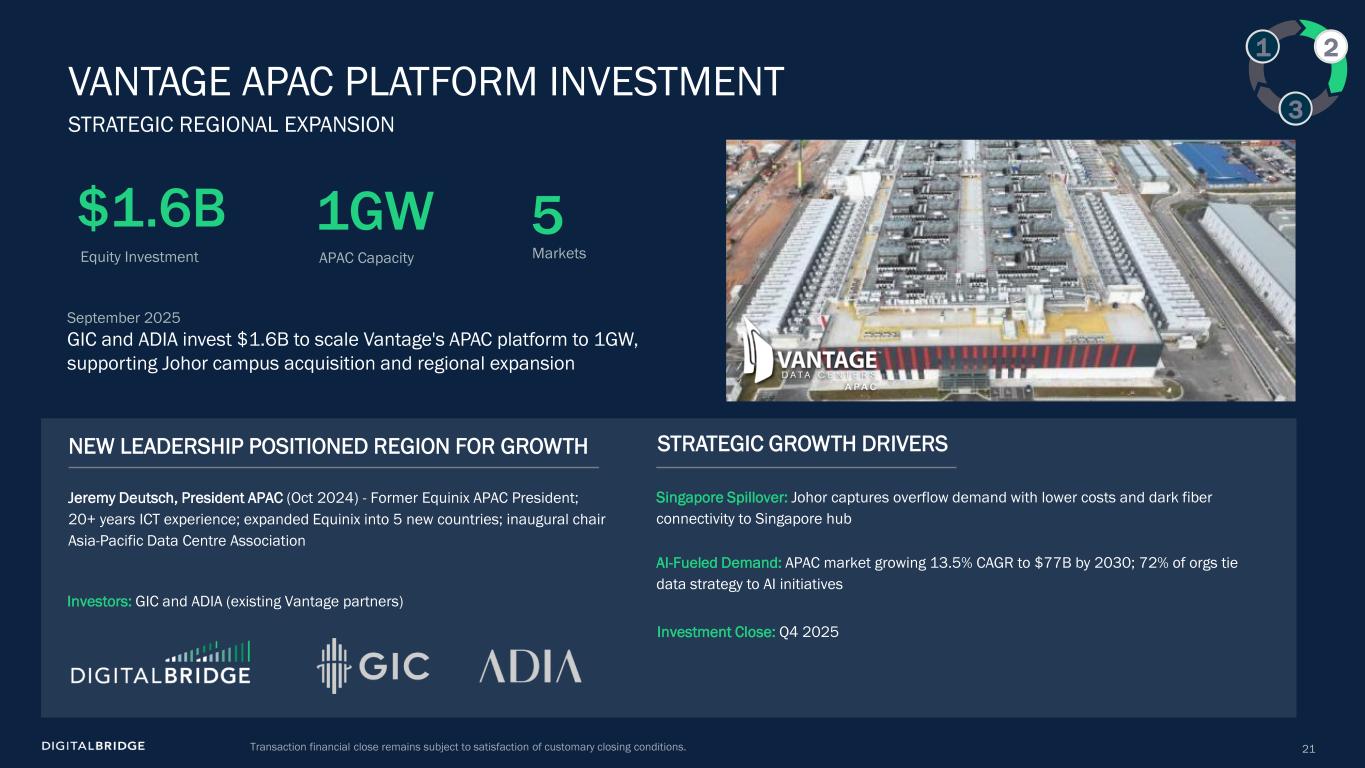Click heading "STRATEGIC GROWTH DRIVERS"
Screen dimensions: 1365x768
pyautogui.click(x=802, y=444)
